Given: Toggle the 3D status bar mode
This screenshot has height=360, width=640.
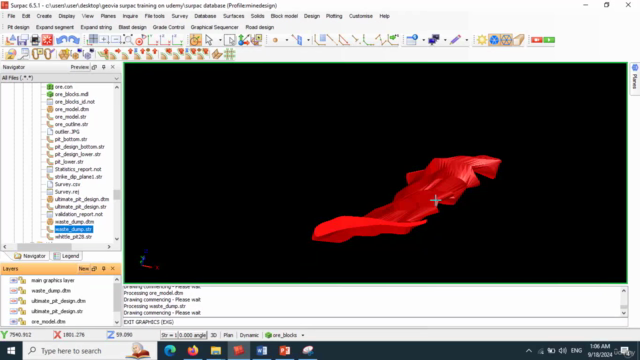Looking at the screenshot, I should (213, 335).
